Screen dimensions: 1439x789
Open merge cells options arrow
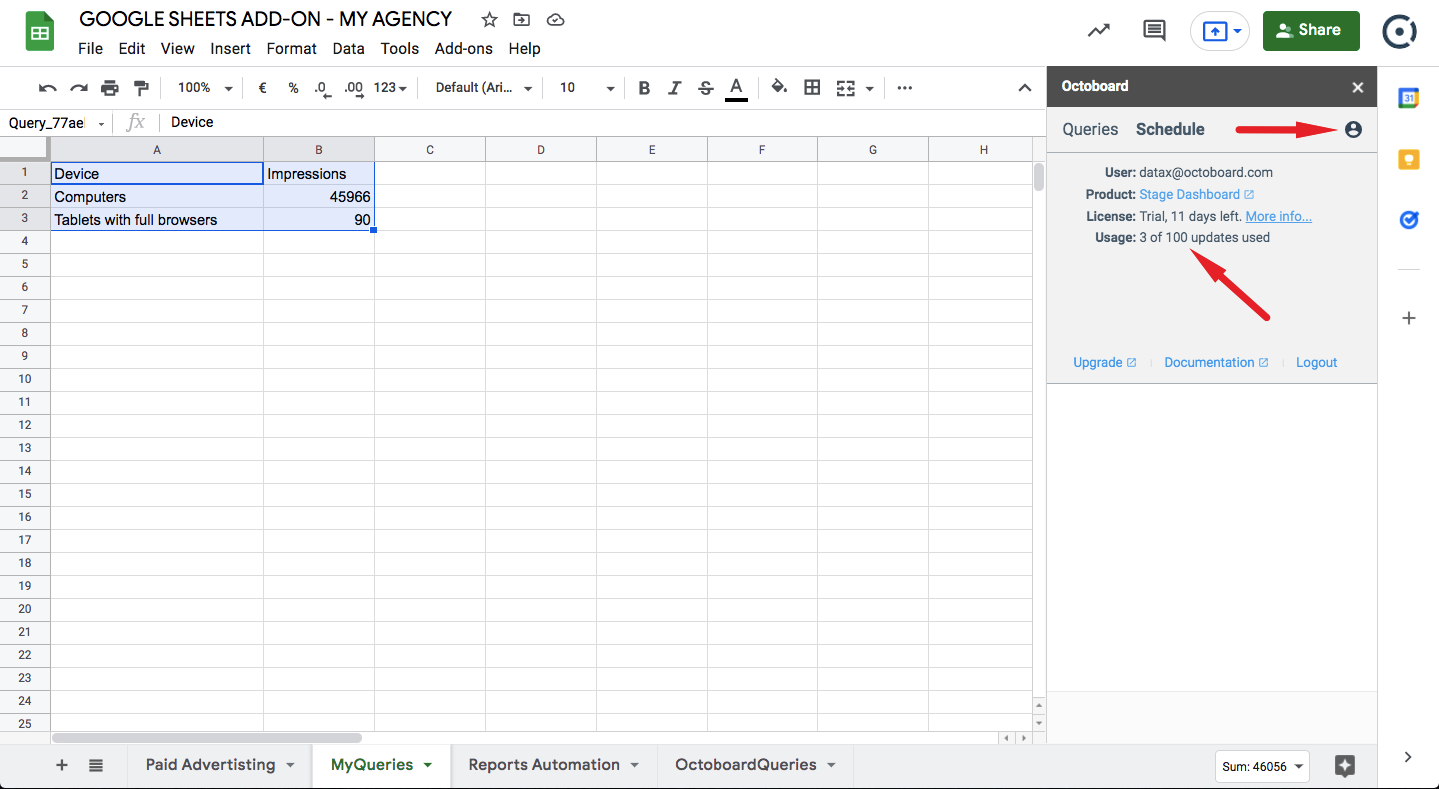coord(870,88)
